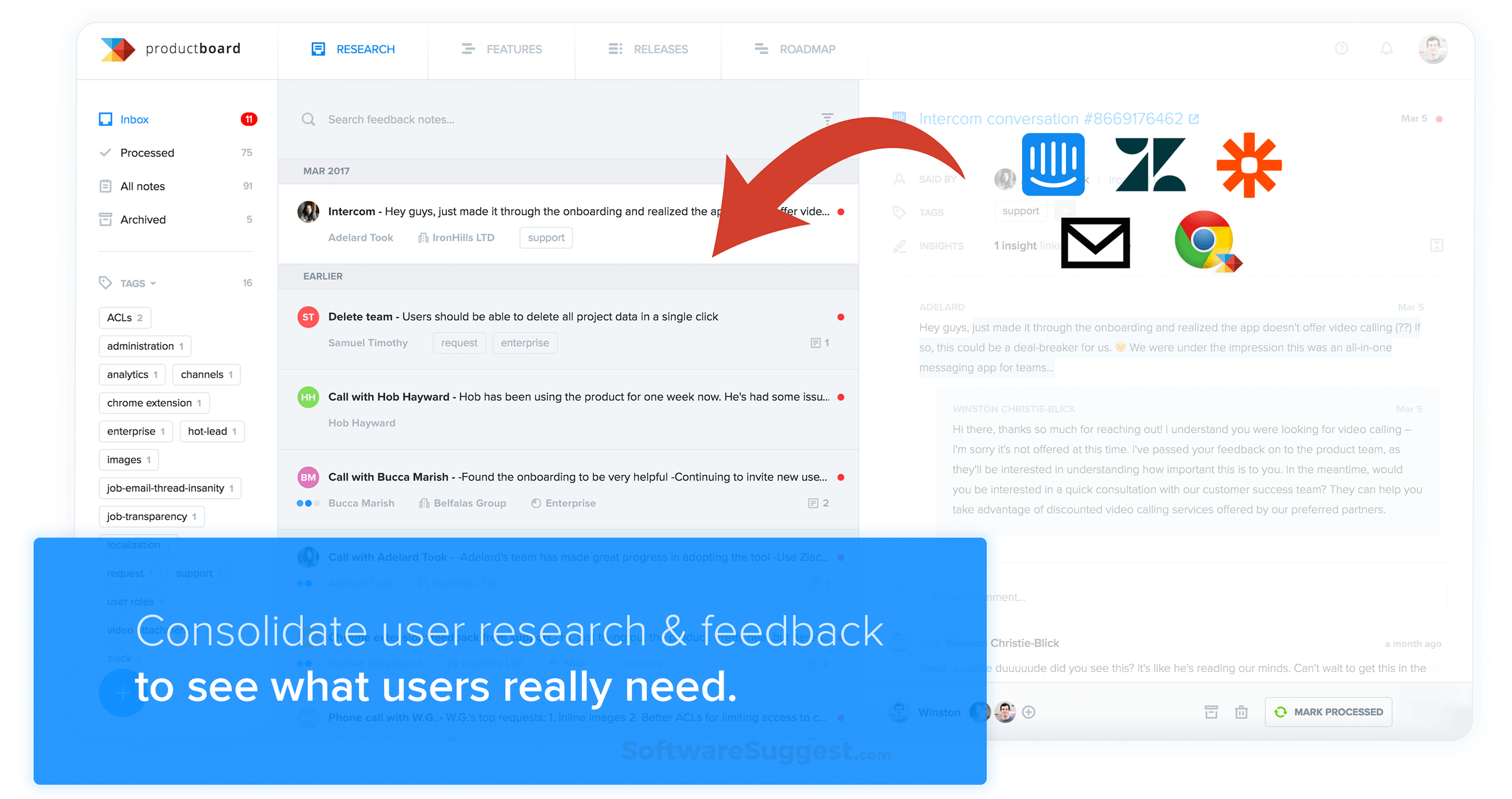Click the Intercom integration logo
The width and height of the screenshot is (1512, 799).
pos(1053,165)
